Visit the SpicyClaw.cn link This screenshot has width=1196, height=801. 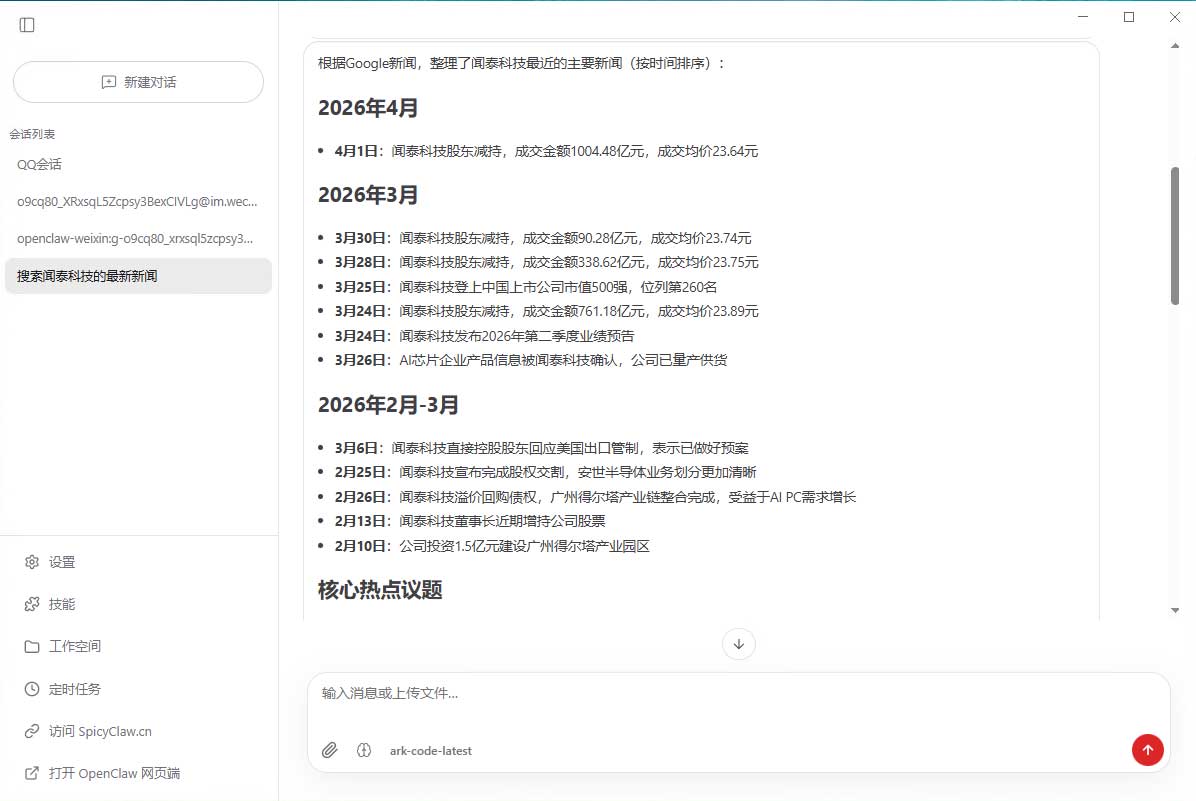(88, 731)
